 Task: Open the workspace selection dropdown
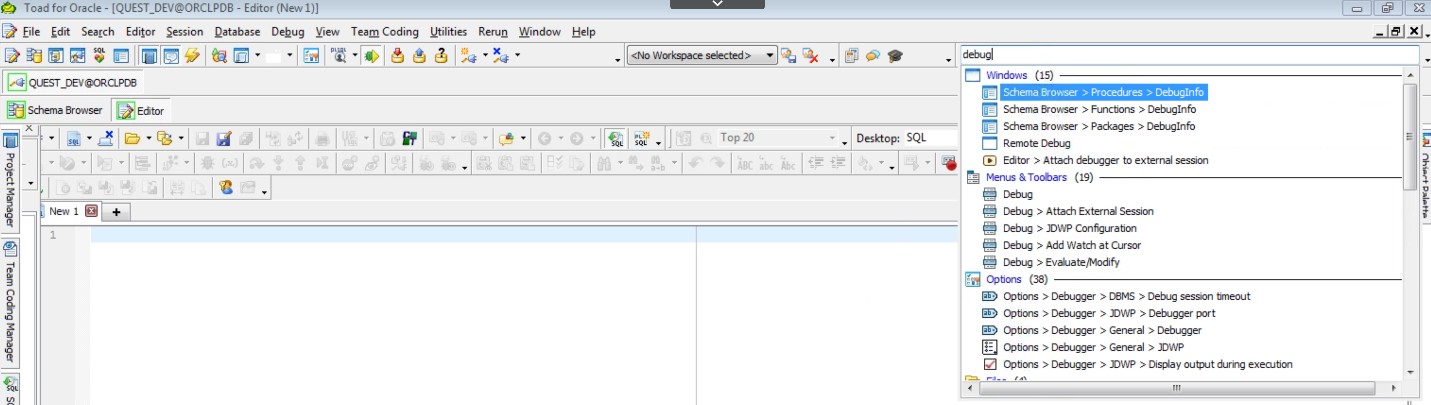701,56
